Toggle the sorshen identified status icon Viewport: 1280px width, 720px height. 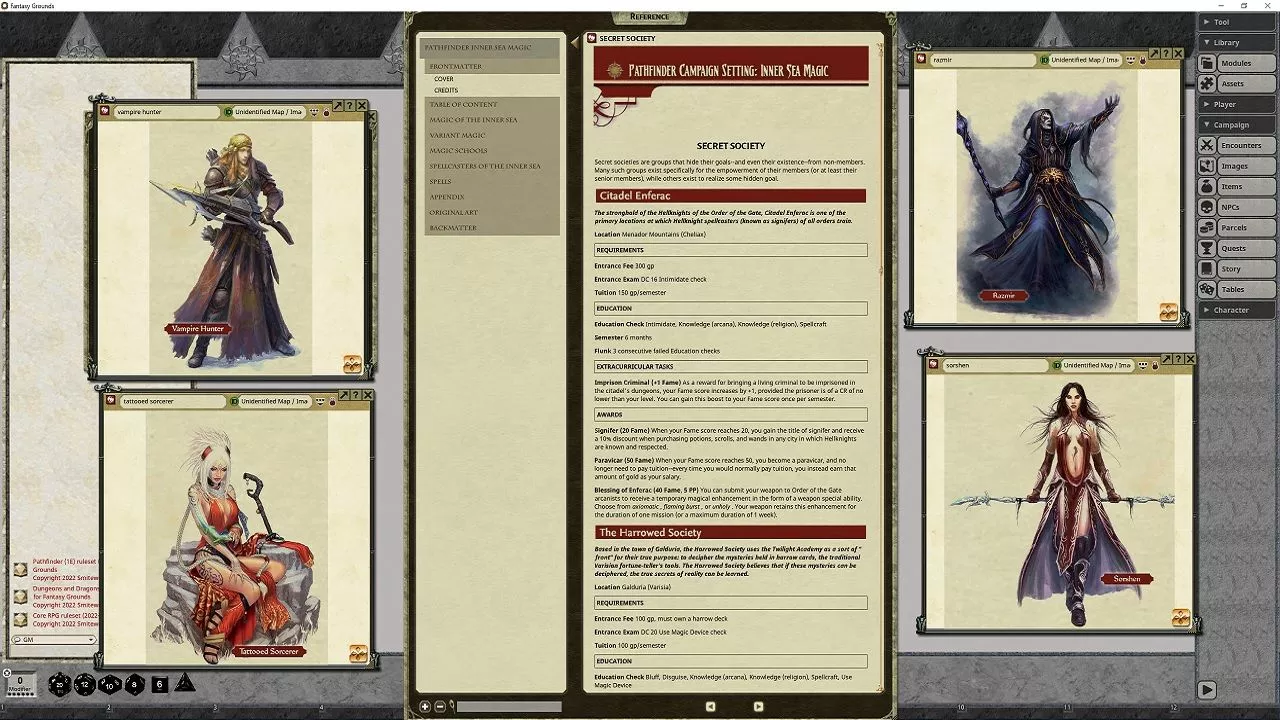(x=1057, y=365)
